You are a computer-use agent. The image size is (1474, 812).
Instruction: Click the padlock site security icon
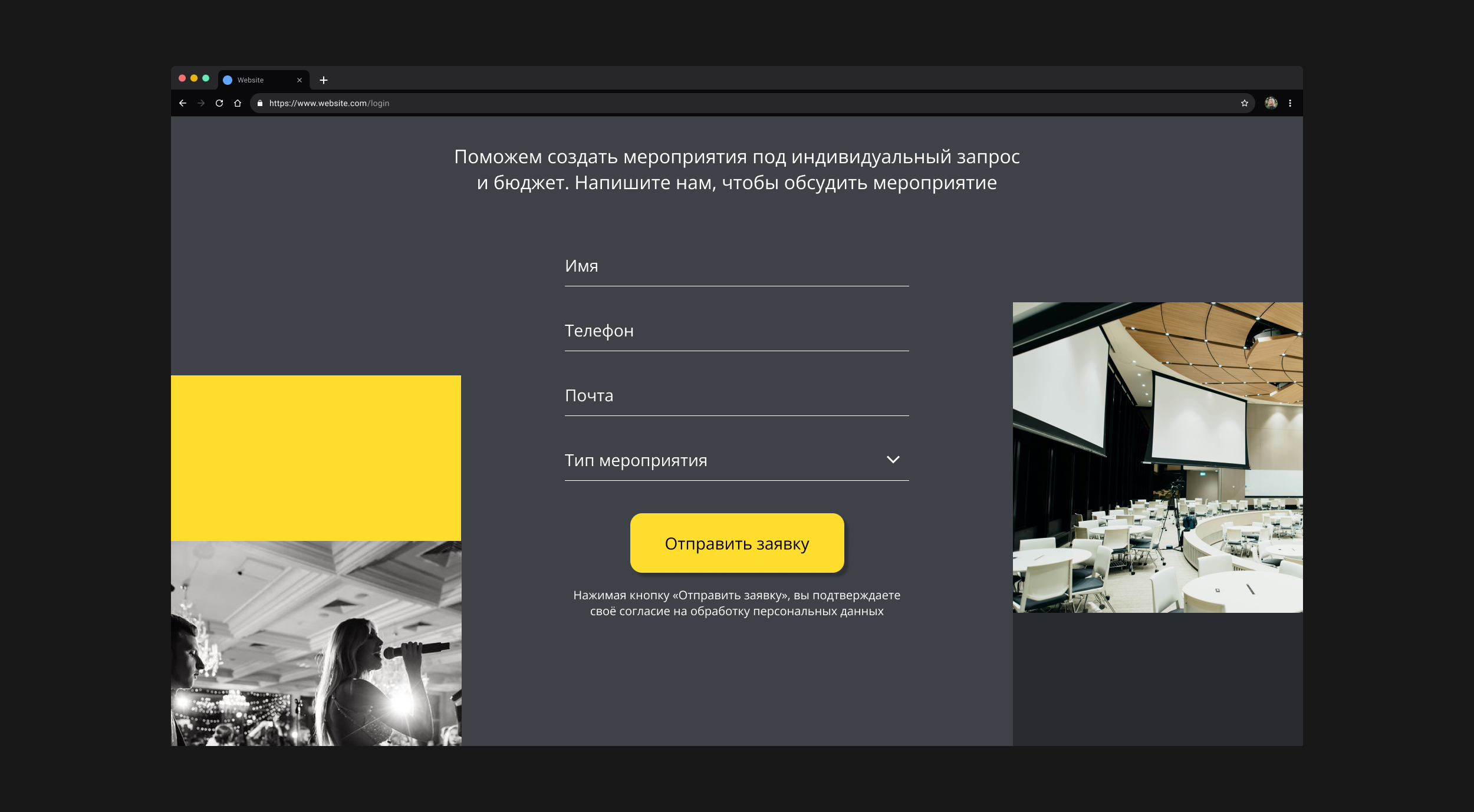click(x=259, y=103)
